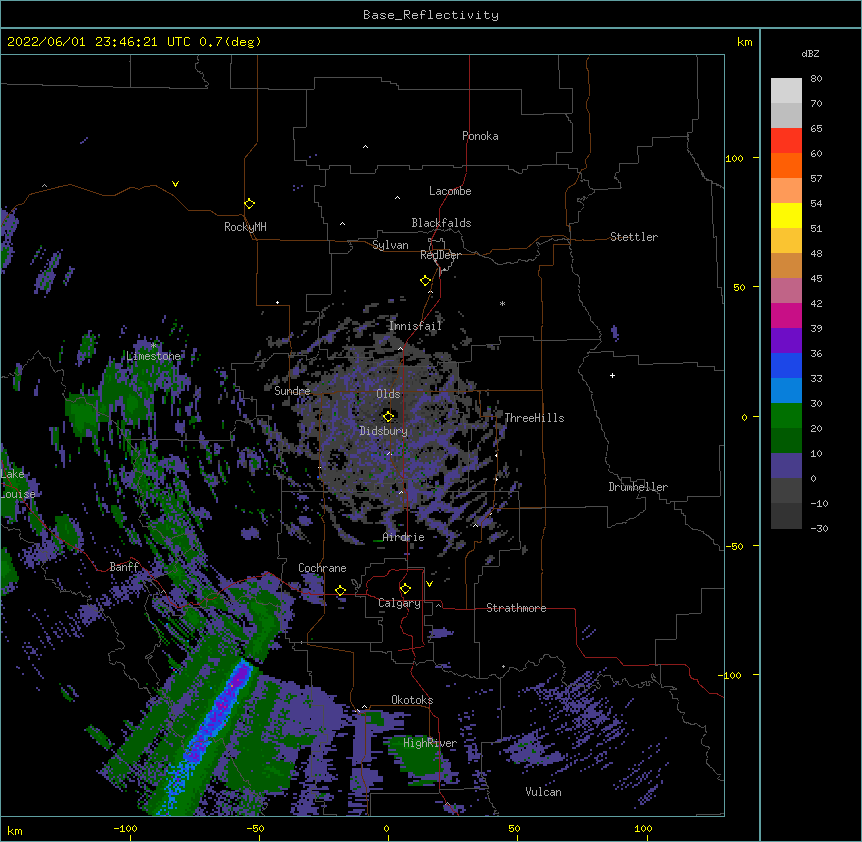Click the Lacombe city label
This screenshot has width=862, height=842.
[x=450, y=191]
